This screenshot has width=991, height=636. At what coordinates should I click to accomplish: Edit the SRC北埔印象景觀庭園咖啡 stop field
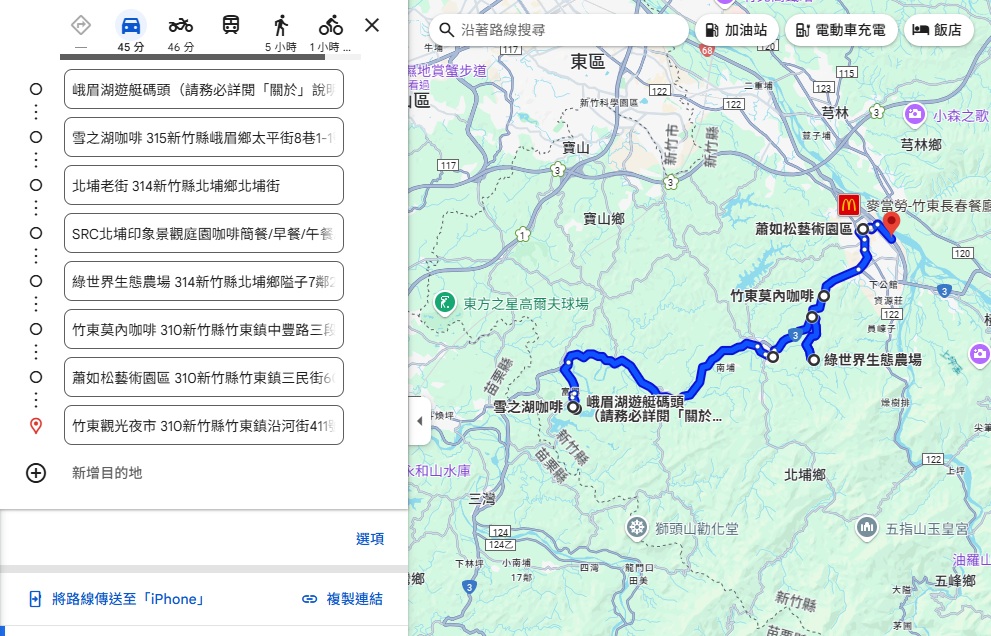click(x=204, y=233)
